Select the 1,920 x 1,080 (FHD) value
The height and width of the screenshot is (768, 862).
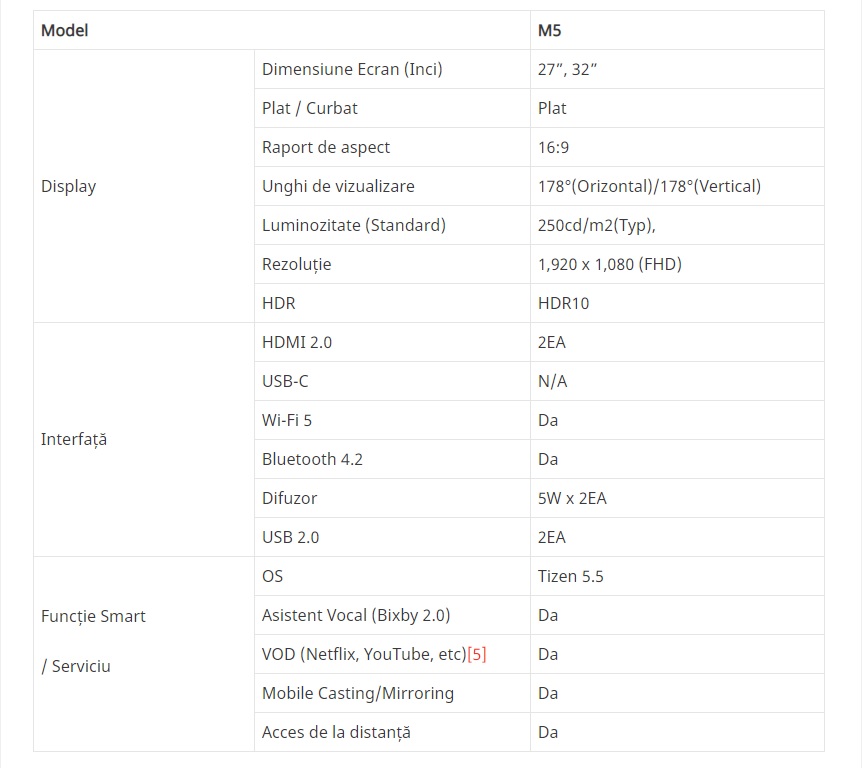click(610, 264)
